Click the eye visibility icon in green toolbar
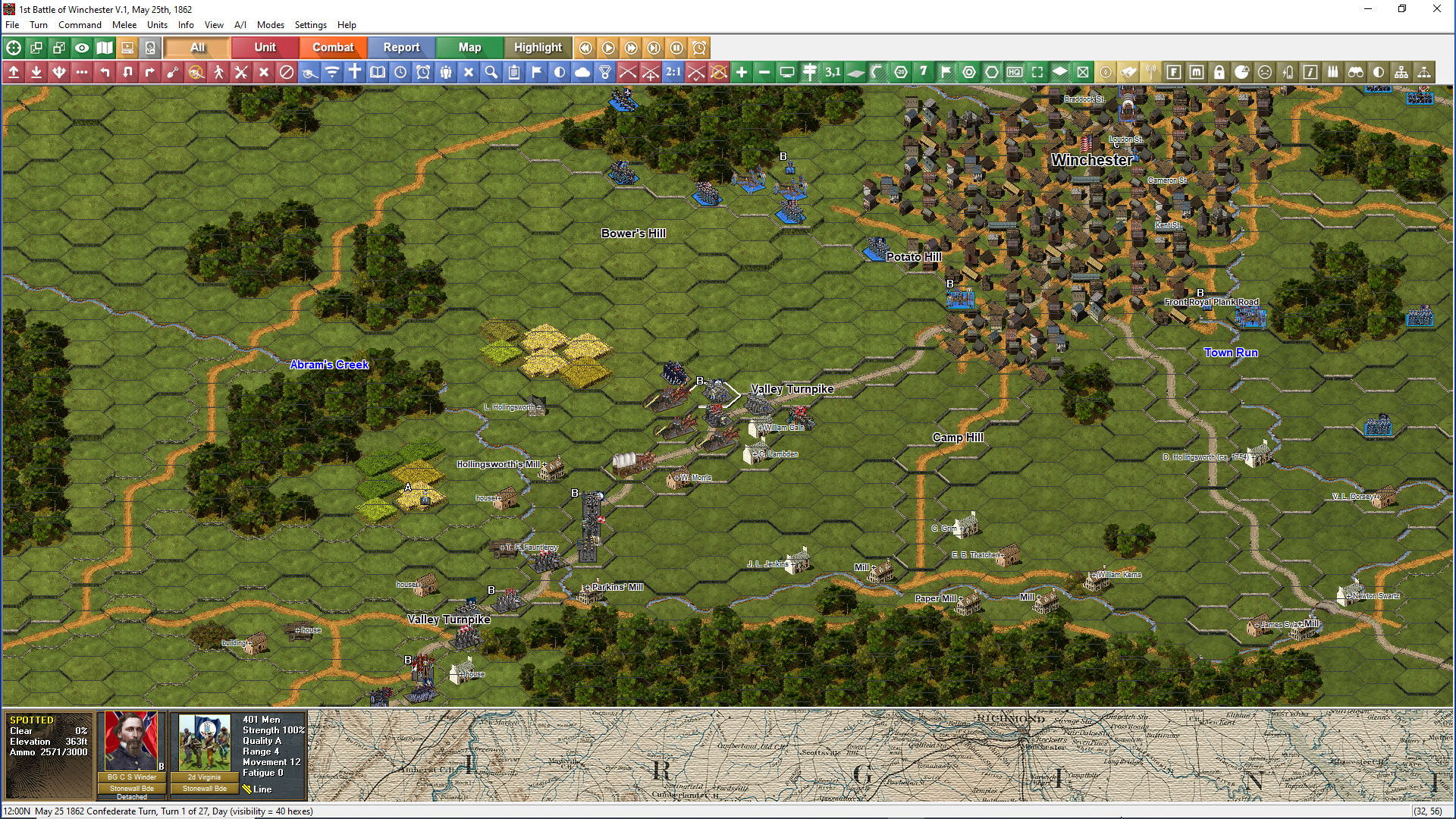This screenshot has height=819, width=1456. (82, 48)
